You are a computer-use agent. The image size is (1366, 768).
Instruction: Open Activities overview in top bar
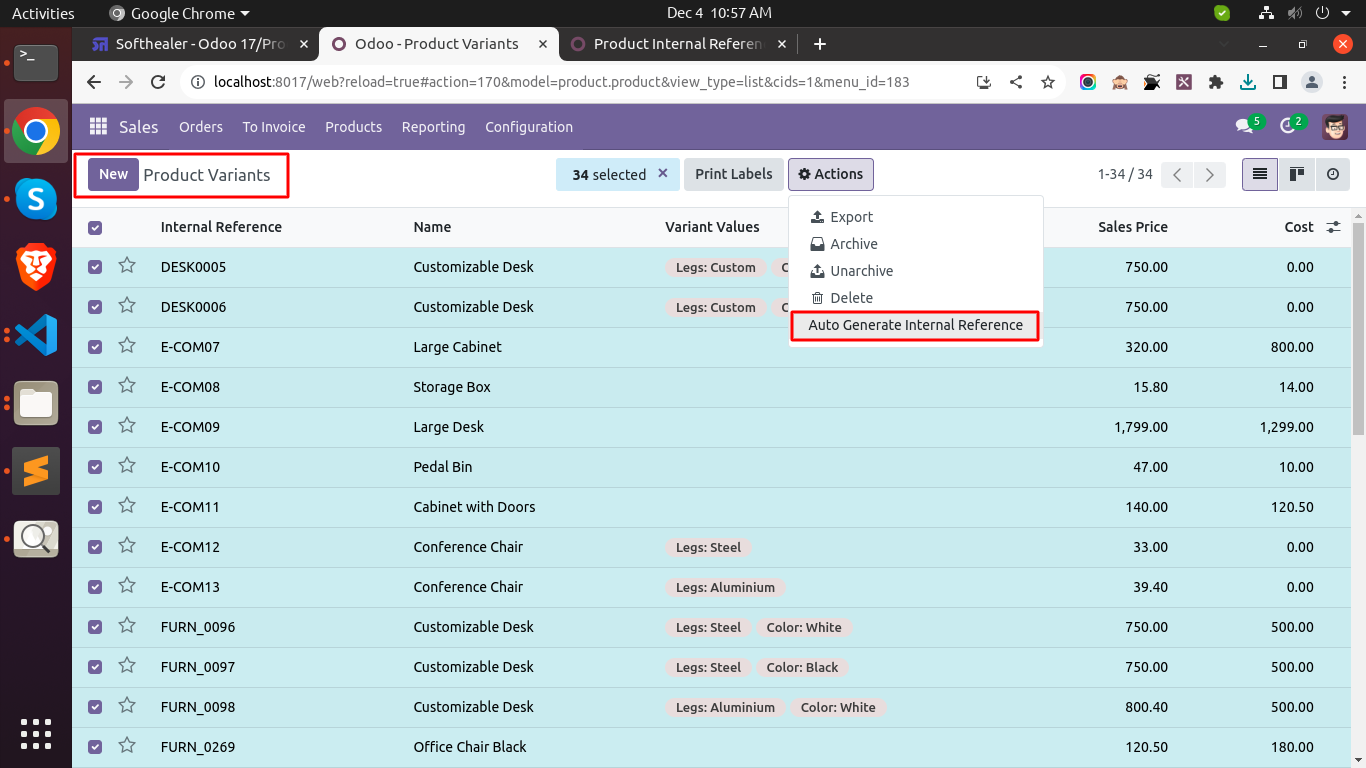(43, 13)
